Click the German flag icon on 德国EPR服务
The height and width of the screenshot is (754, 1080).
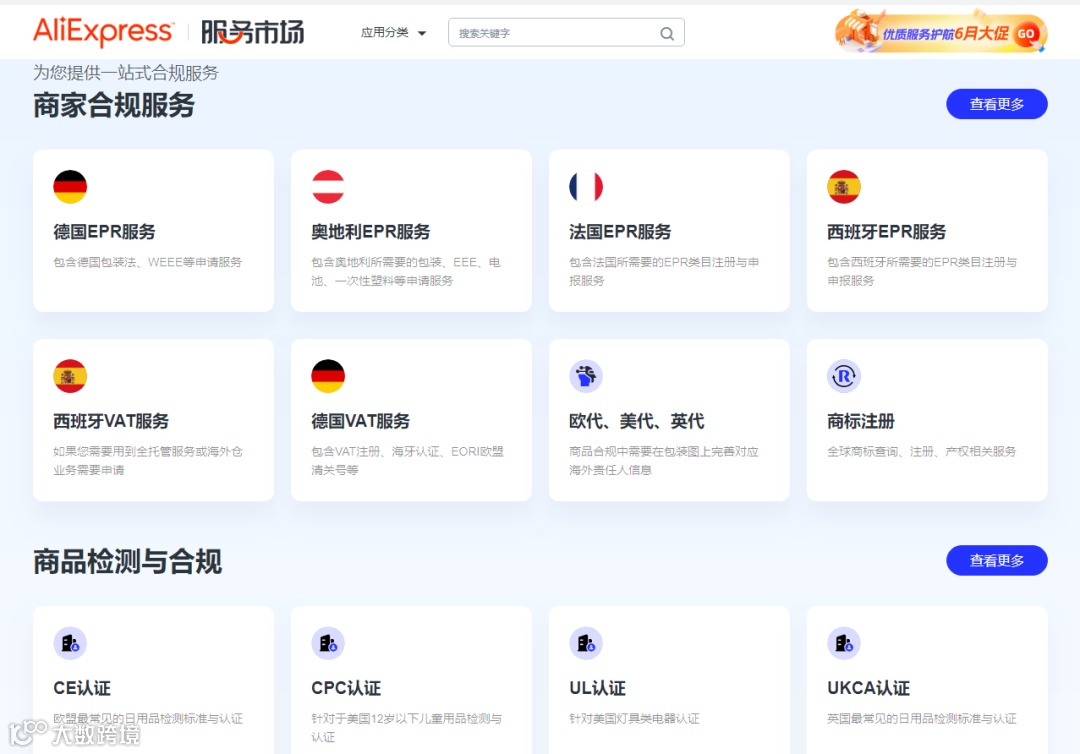coord(70,187)
